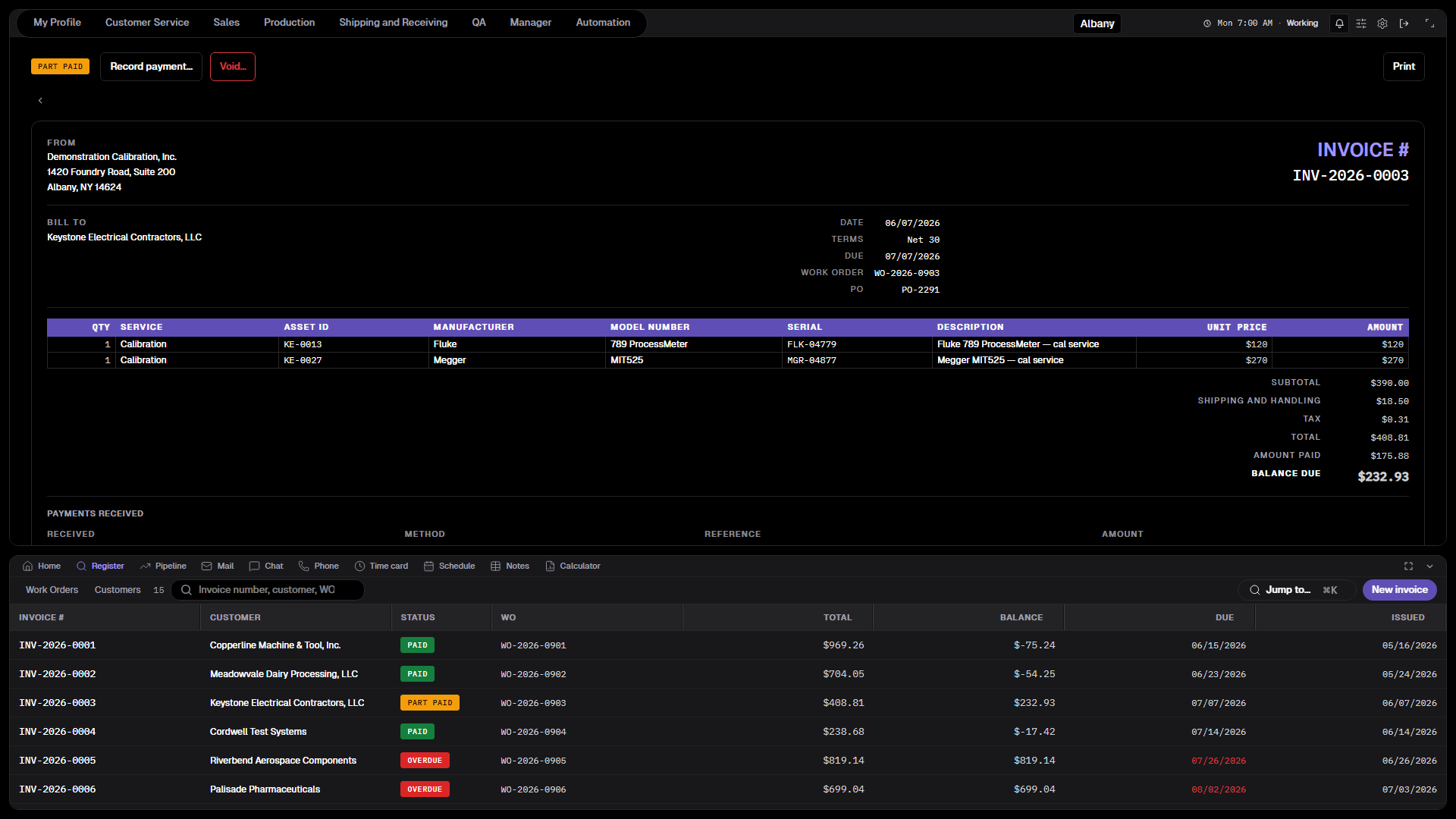Screen dimensions: 1456x819
Task: Select INV-2026-0003 in the register list
Action: pos(728,703)
